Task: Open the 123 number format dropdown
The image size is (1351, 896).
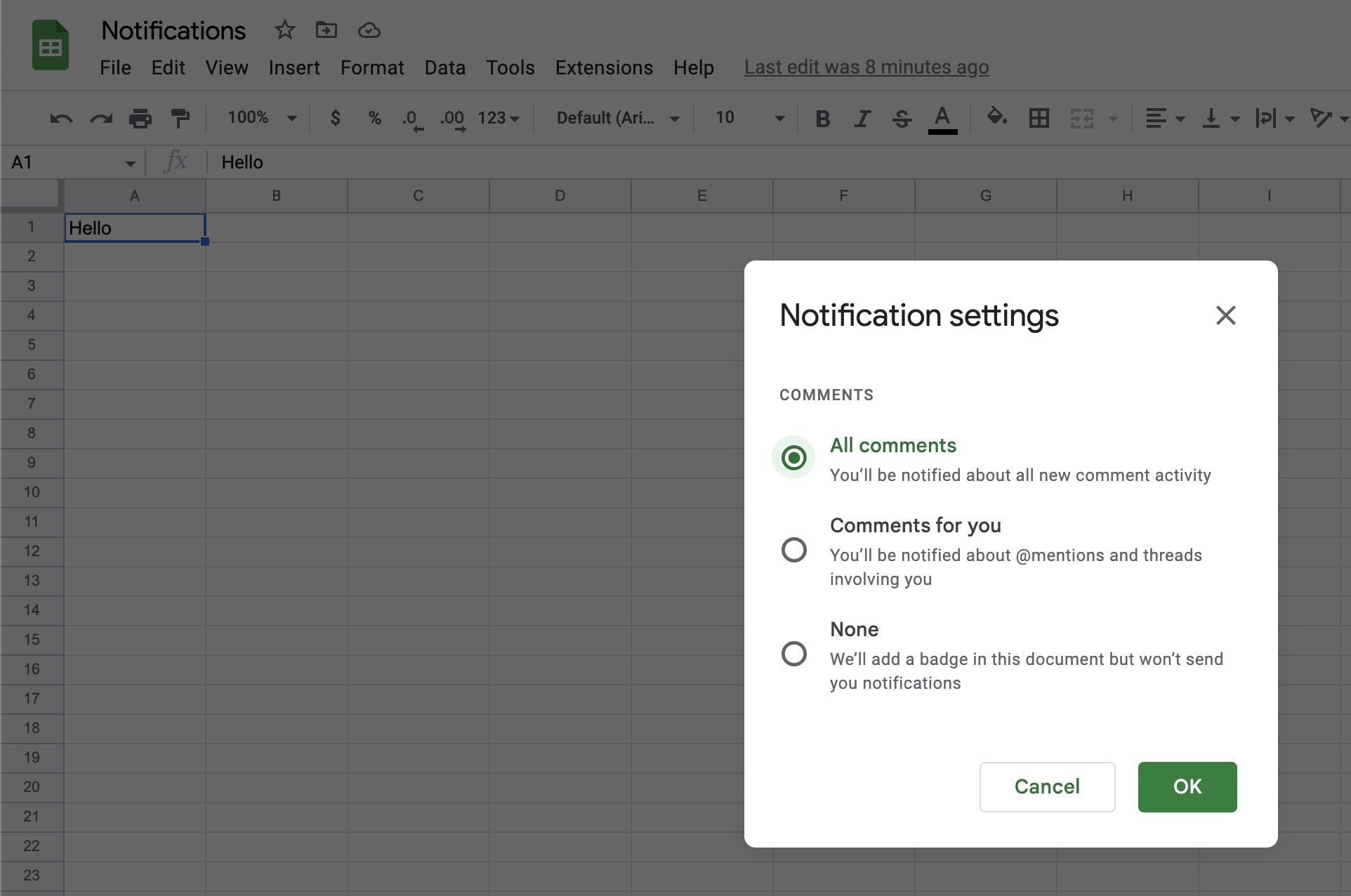Action: coord(499,118)
